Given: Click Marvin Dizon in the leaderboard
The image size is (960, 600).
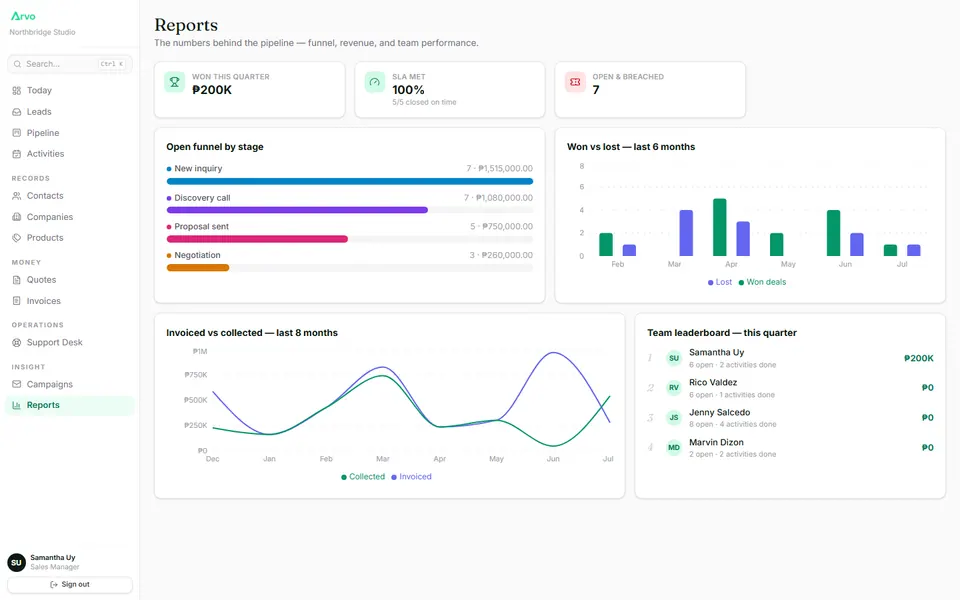Looking at the screenshot, I should pyautogui.click(x=716, y=443).
